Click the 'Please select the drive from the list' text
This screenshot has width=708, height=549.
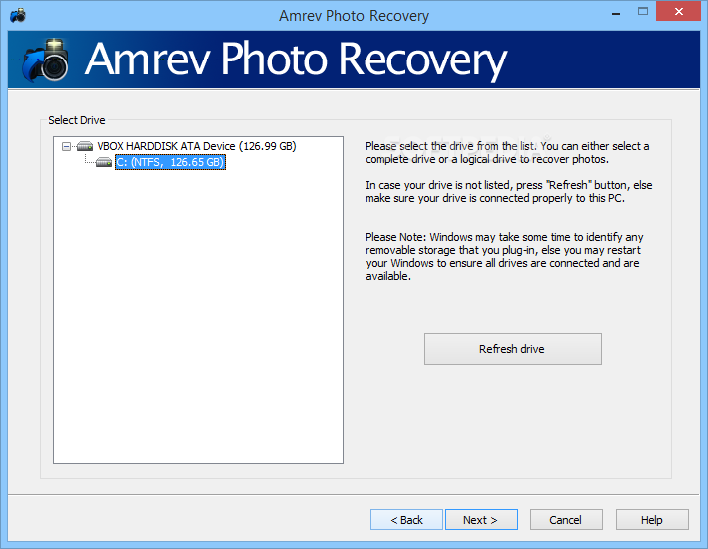[507, 153]
